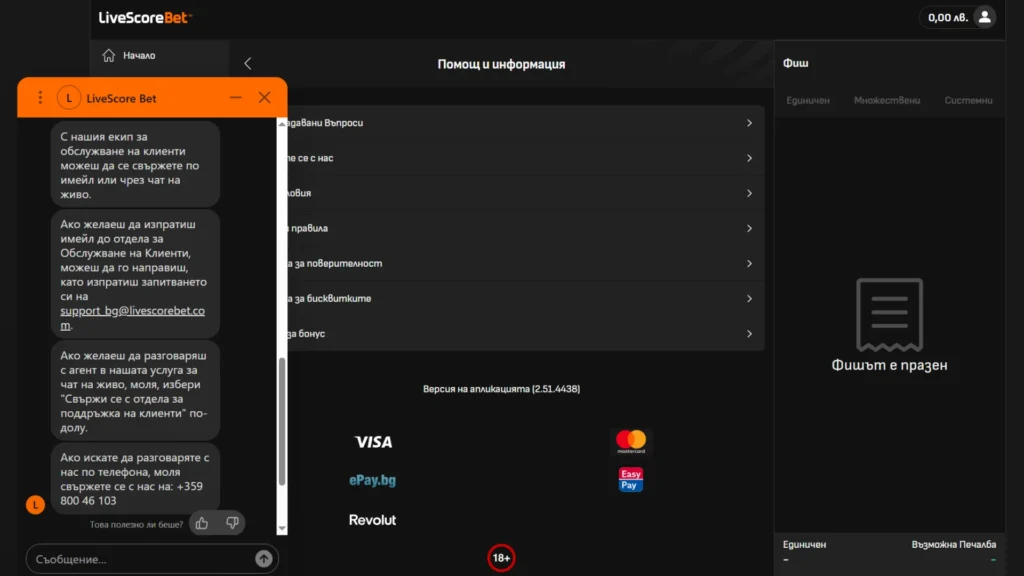Image resolution: width=1024 pixels, height=576 pixels.
Task: Expand the бисквитките policy row chevron
Action: [749, 298]
